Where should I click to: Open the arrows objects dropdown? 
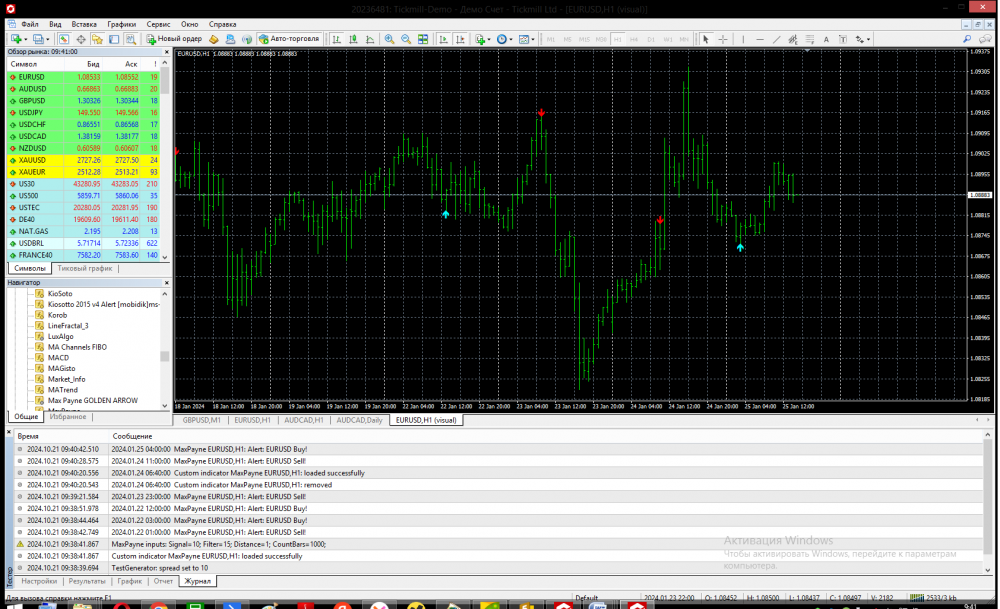(868, 39)
